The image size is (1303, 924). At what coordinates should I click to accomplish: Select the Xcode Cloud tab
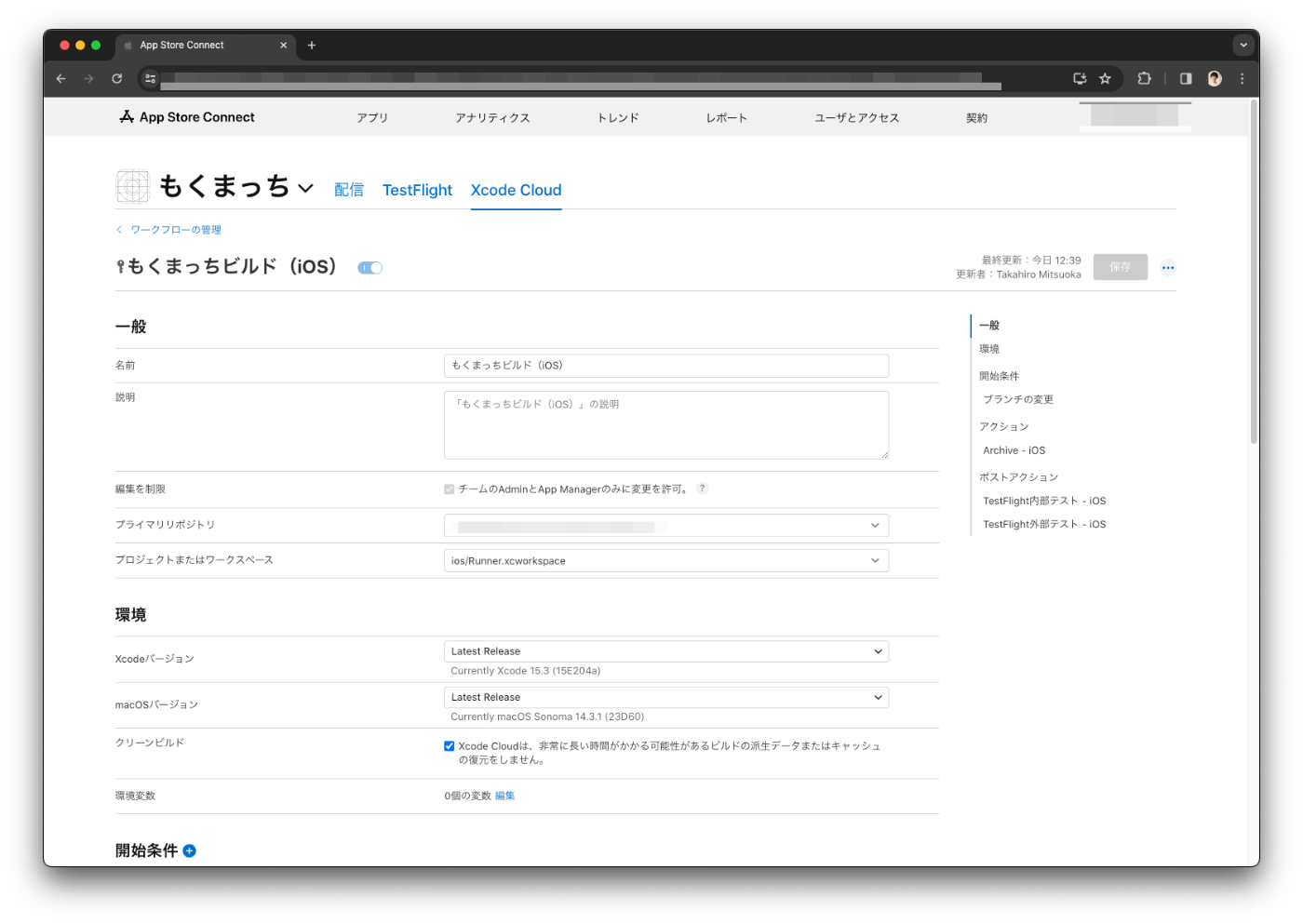click(x=516, y=190)
